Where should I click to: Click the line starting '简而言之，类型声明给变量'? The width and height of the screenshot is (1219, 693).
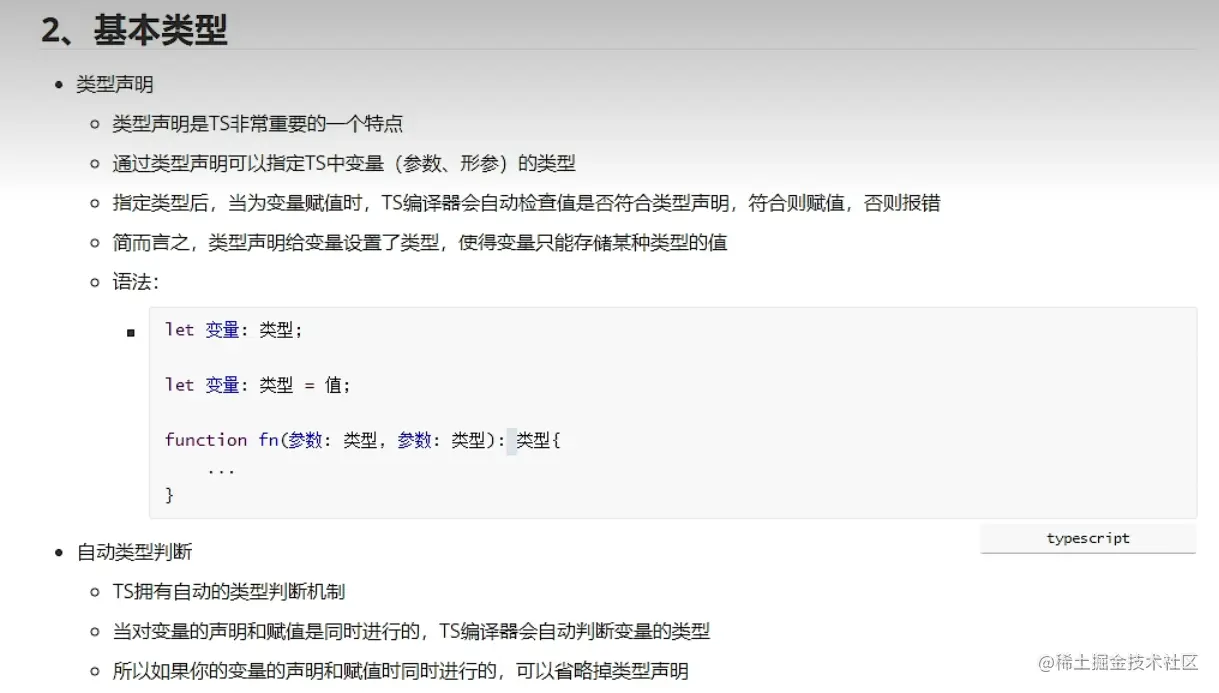coord(420,242)
